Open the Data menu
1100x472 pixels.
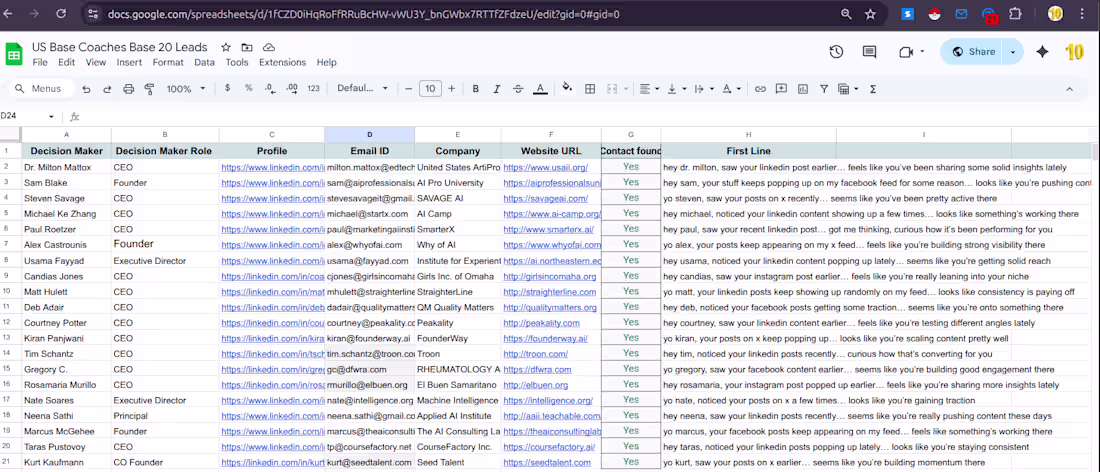pyautogui.click(x=204, y=62)
